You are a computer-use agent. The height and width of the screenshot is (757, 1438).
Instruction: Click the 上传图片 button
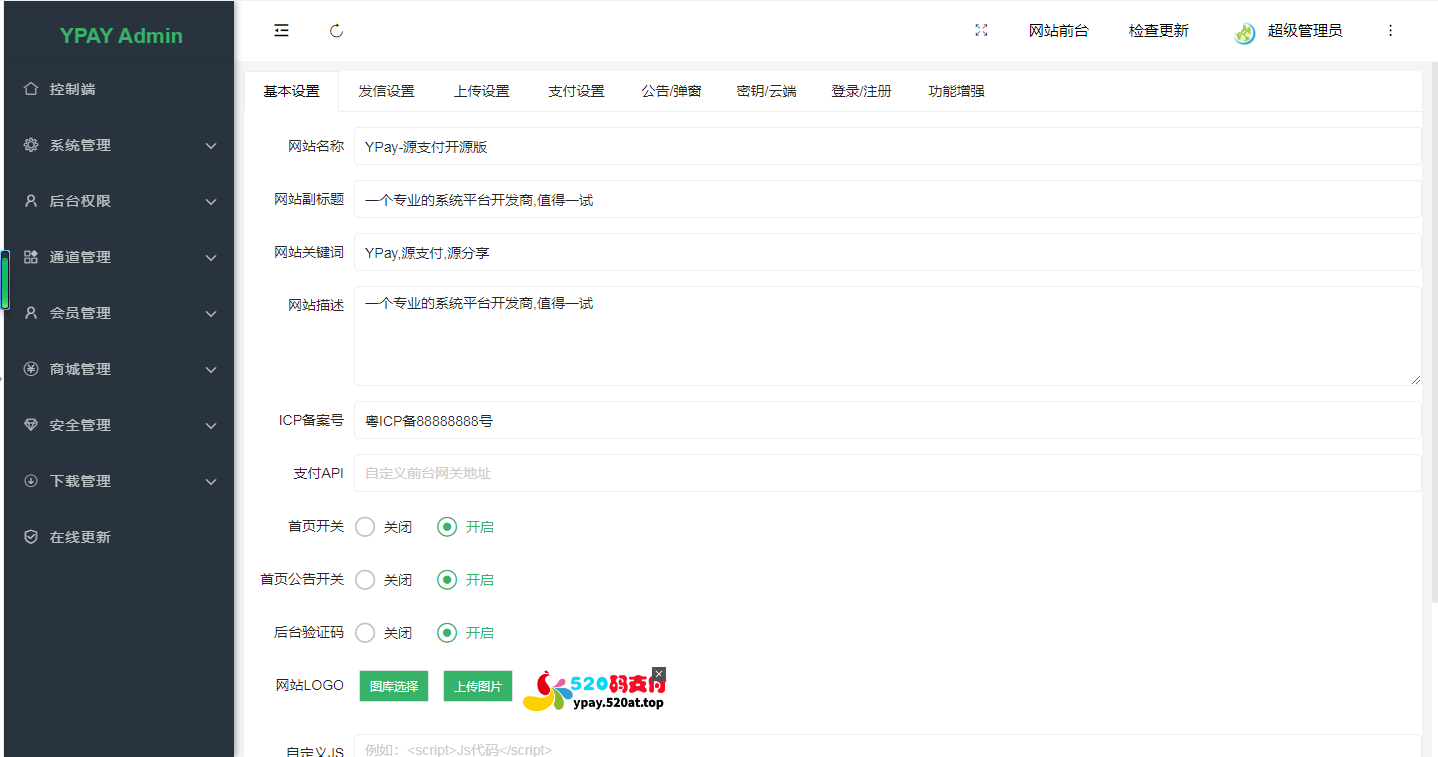(x=478, y=686)
